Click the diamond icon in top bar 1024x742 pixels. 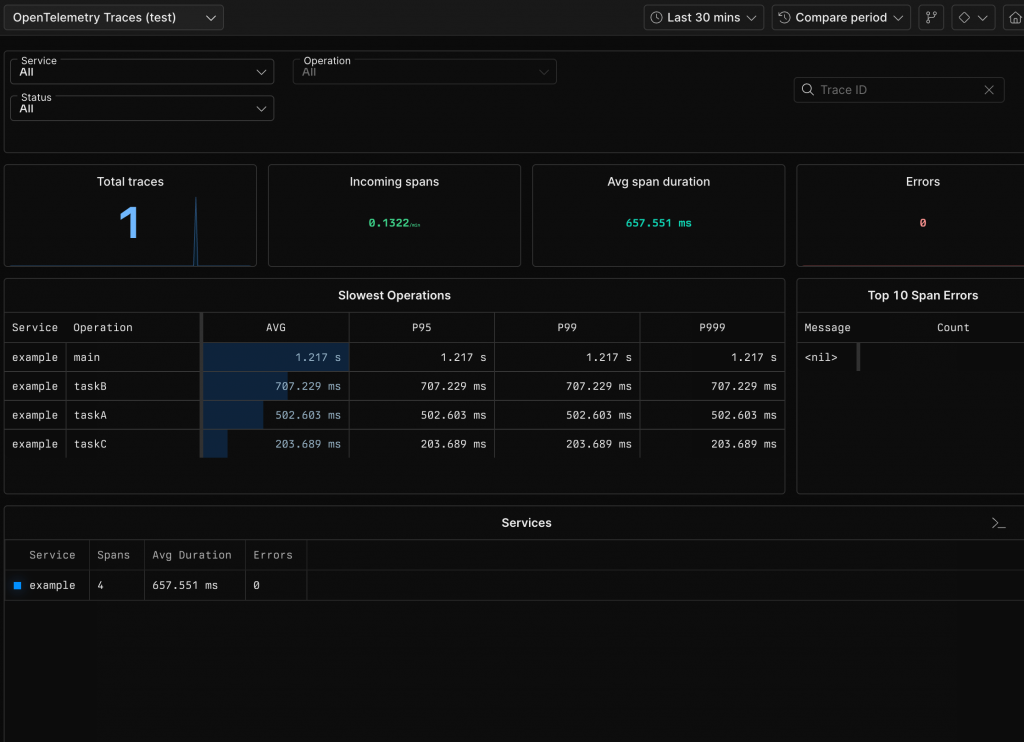coord(964,18)
